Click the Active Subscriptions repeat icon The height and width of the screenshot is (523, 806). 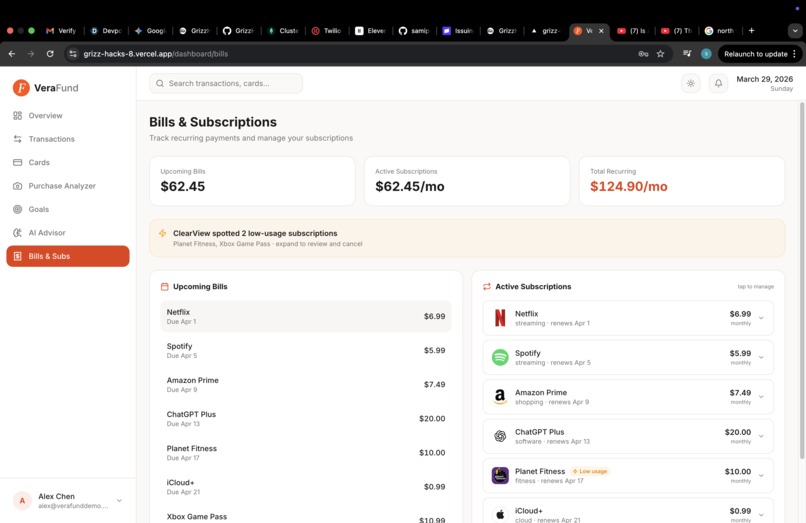tap(487, 286)
